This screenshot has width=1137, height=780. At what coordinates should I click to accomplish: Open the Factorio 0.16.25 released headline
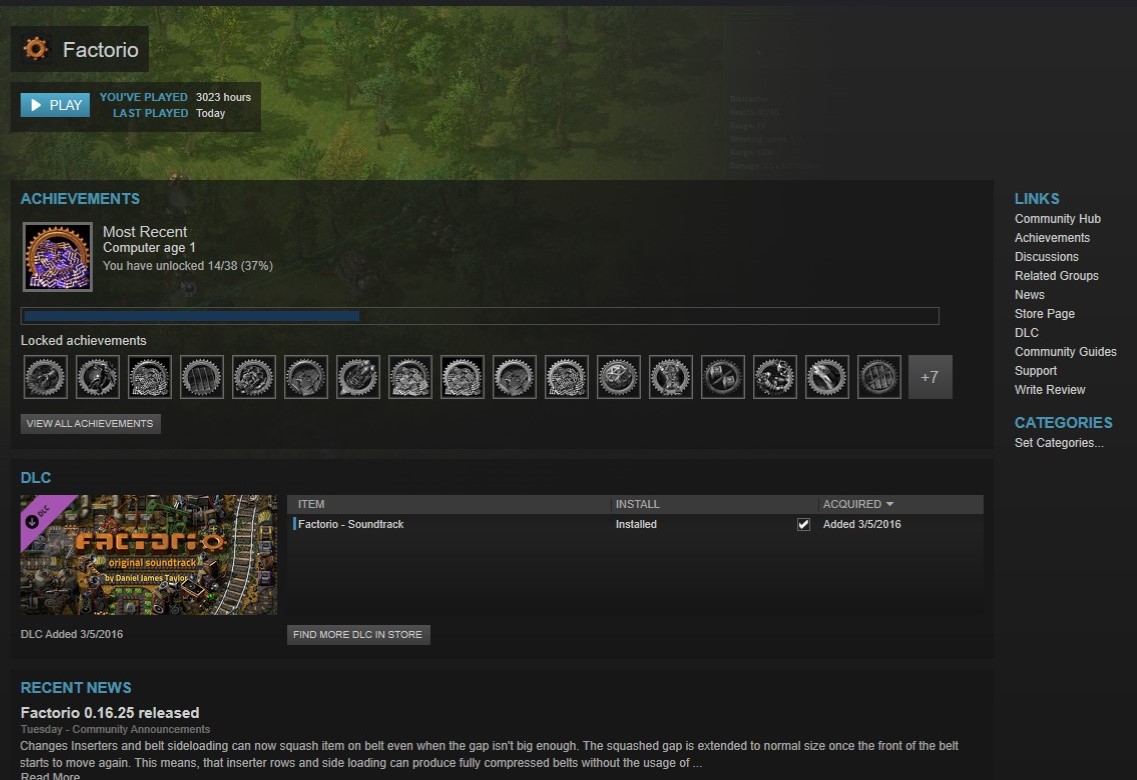click(109, 713)
